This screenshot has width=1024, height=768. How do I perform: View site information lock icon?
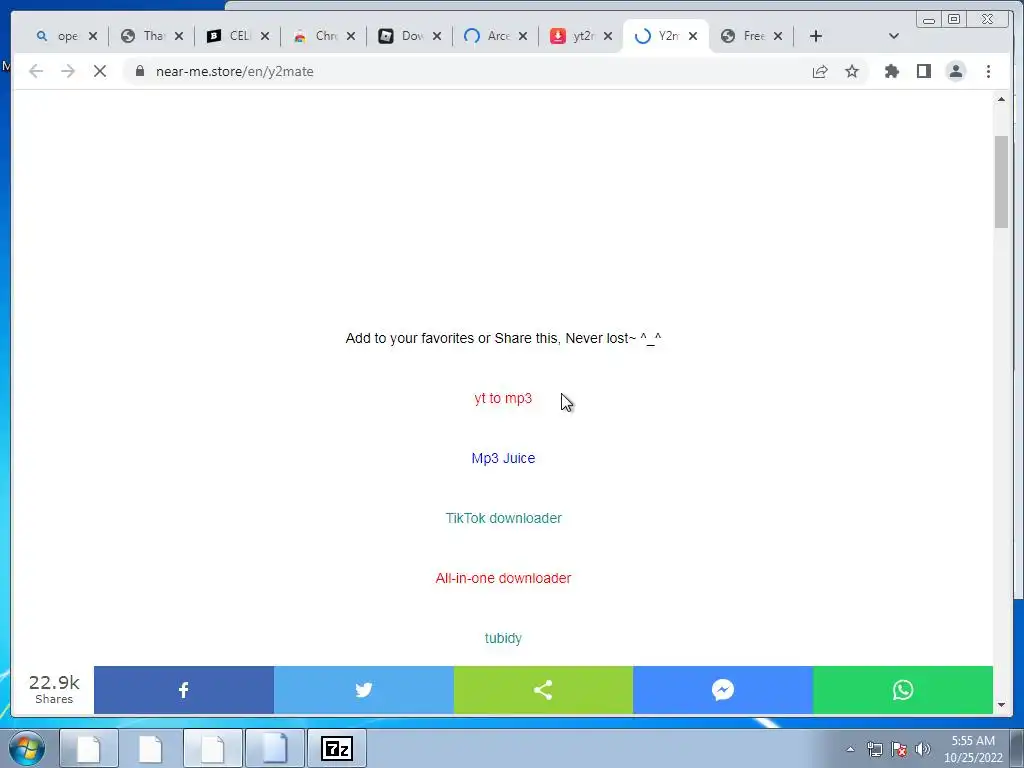[x=140, y=71]
